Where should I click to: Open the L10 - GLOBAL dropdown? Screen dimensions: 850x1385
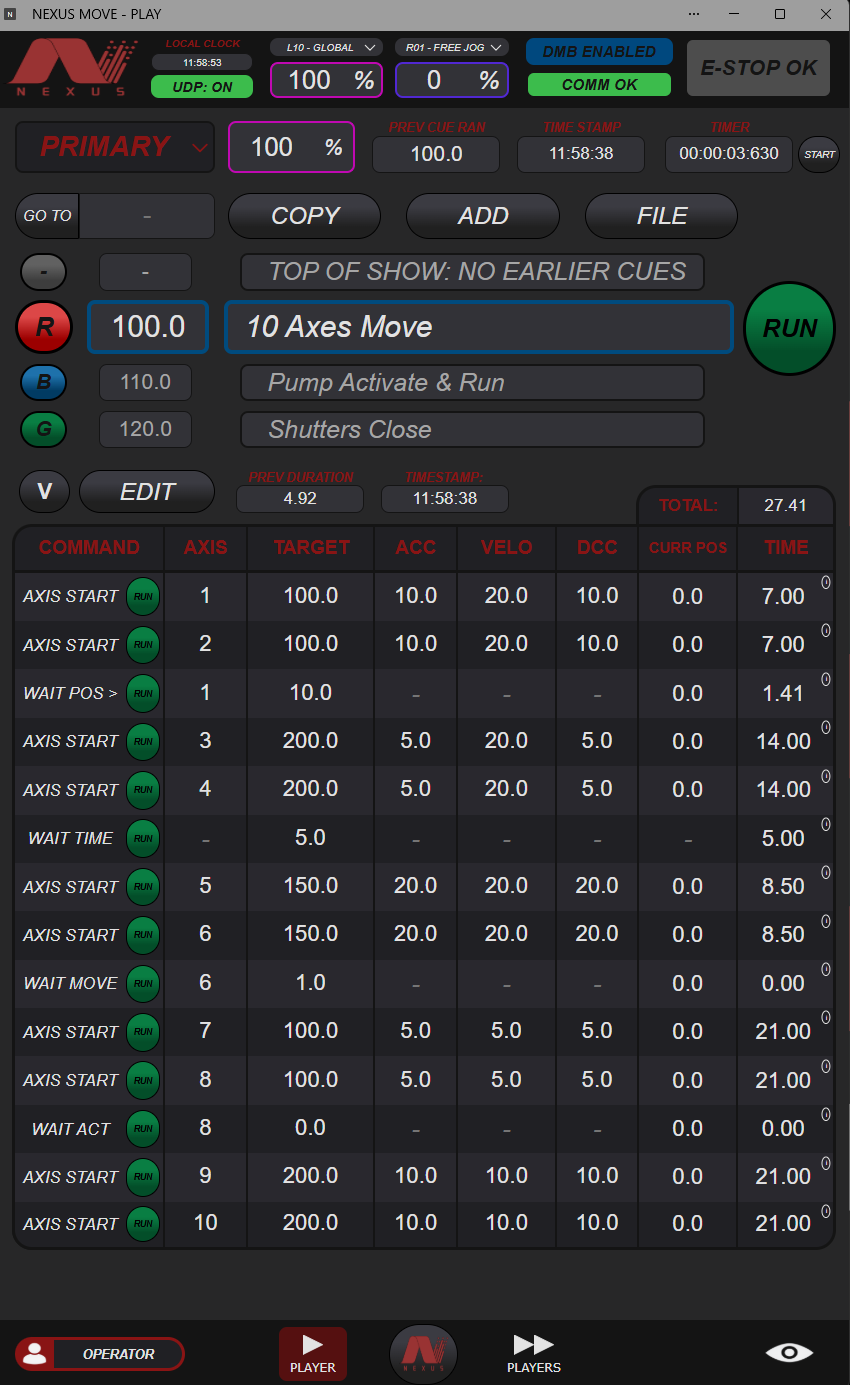coord(326,47)
